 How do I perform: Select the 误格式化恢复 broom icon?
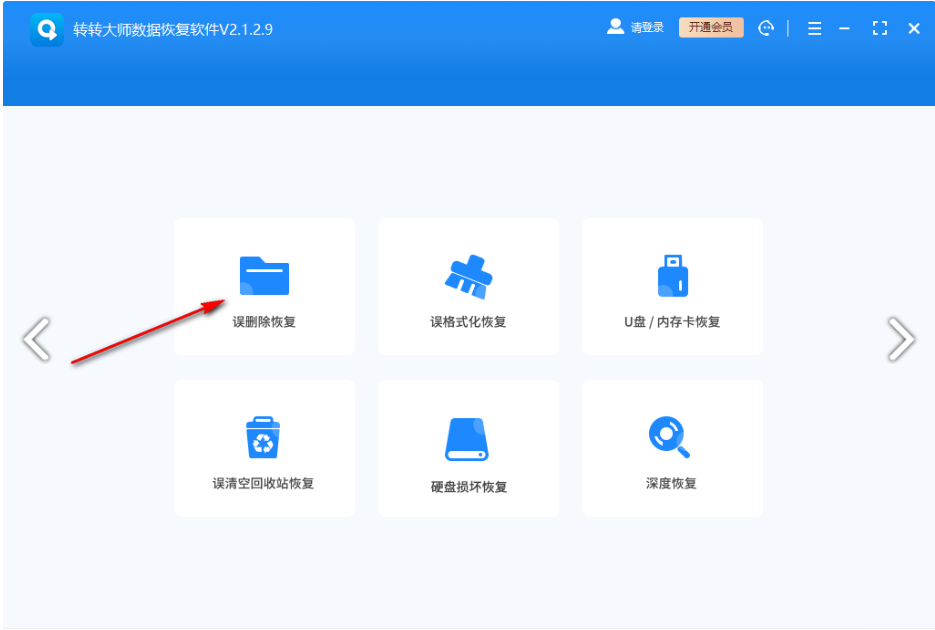(469, 277)
